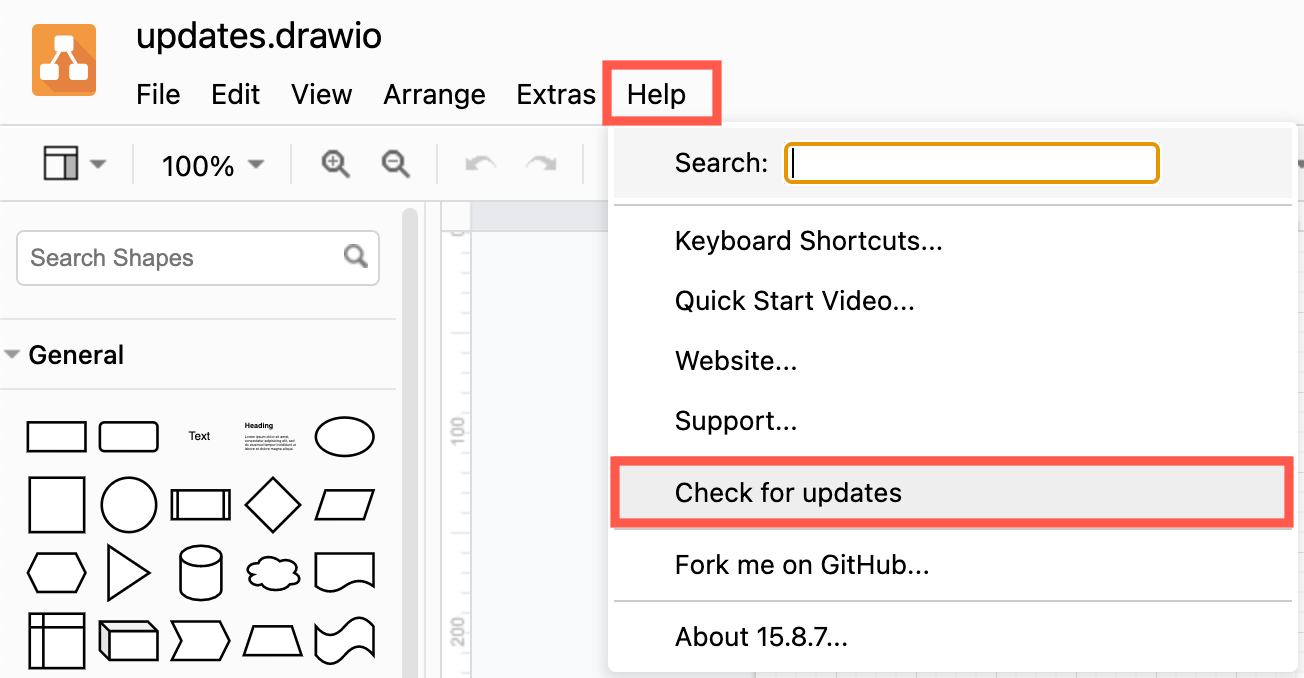Open the zoom level dropdown showing 100%
Screen dimensions: 1304x678
210,165
